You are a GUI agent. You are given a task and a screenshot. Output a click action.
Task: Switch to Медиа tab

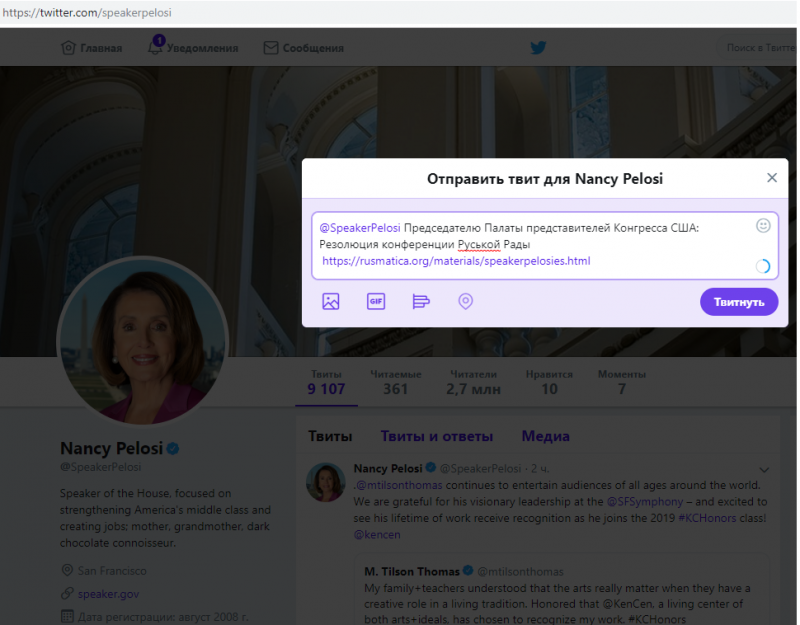(x=545, y=436)
